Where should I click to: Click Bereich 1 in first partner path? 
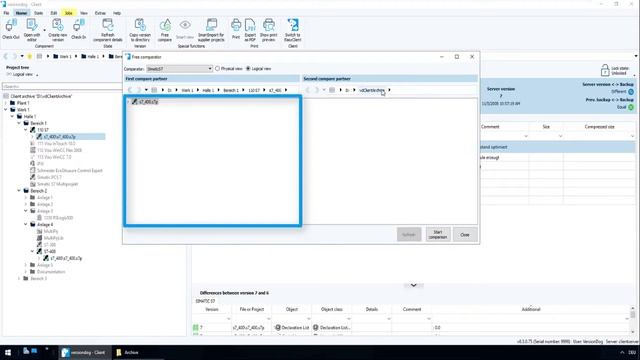231,90
